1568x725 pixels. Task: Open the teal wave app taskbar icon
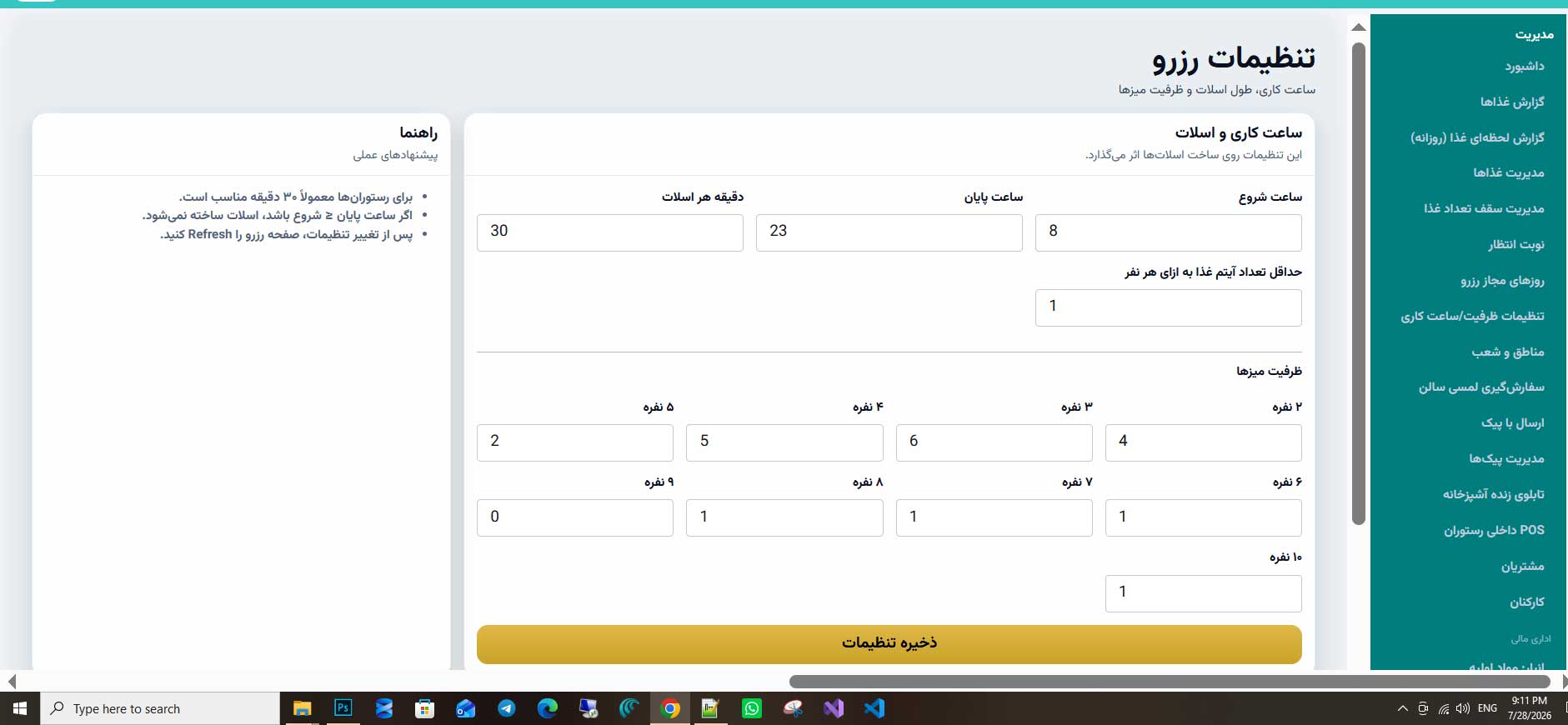click(629, 708)
